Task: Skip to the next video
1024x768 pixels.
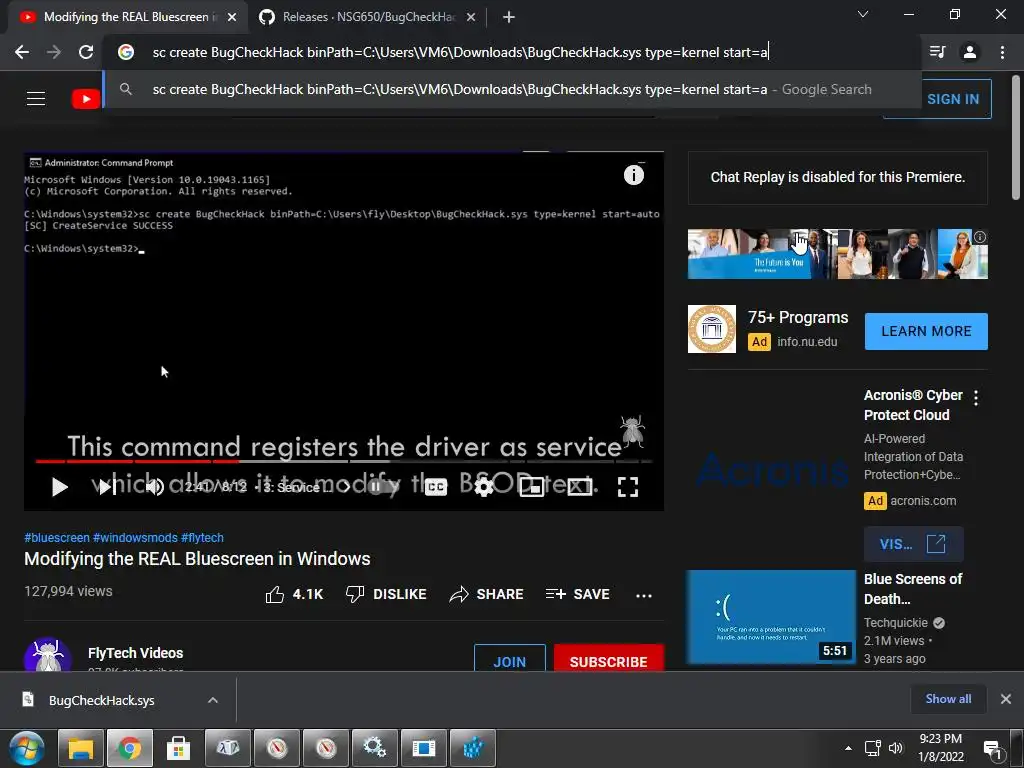Action: pos(106,487)
